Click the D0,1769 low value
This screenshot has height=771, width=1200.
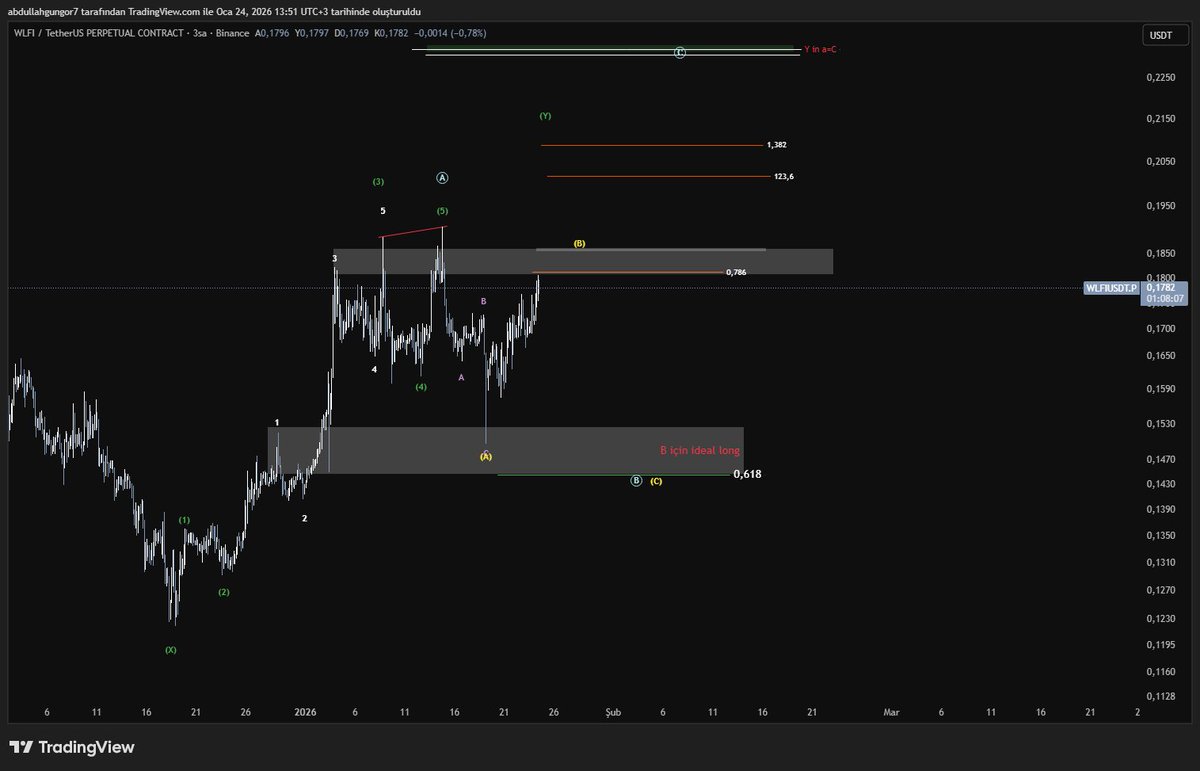[x=350, y=33]
